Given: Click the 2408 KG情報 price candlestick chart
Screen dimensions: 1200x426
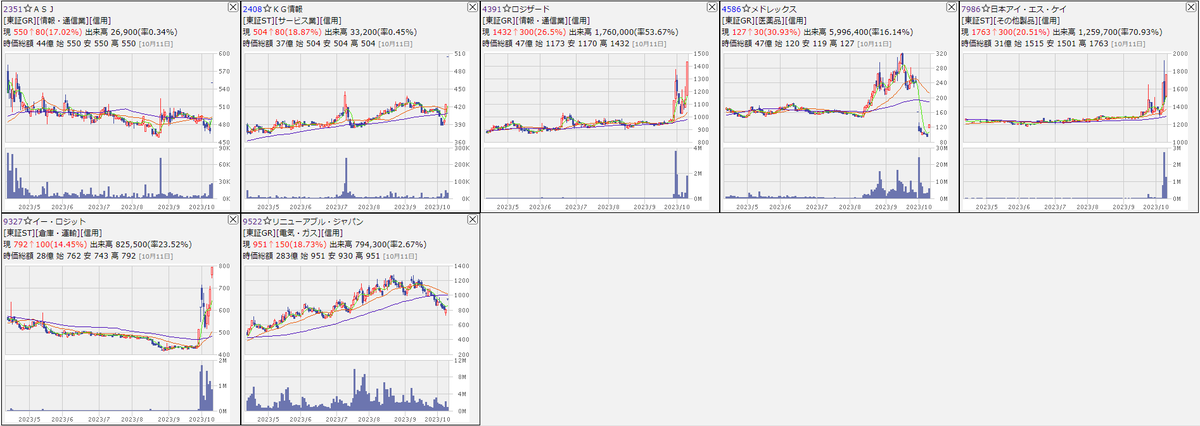Looking at the screenshot, I should 348,98.
